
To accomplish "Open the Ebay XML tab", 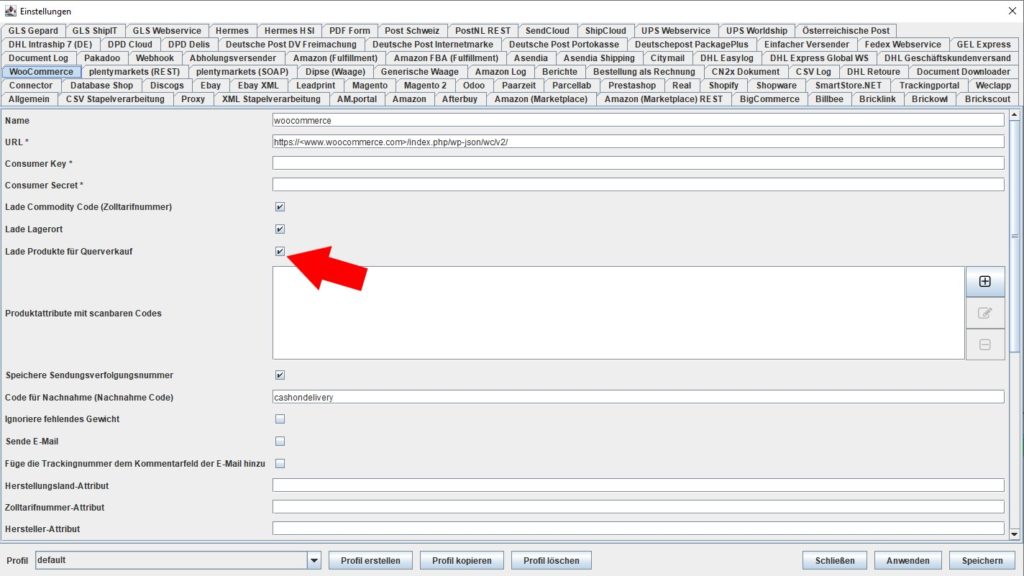I will [x=258, y=86].
